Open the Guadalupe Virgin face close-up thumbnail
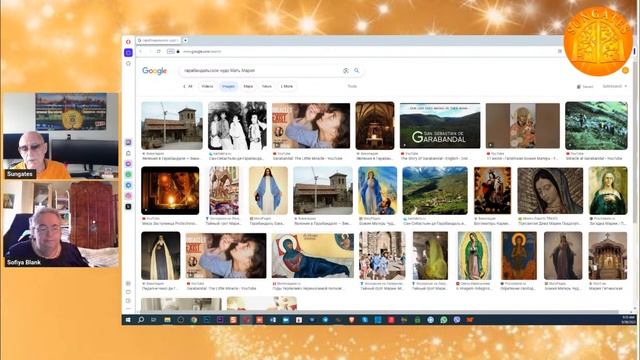The image size is (640, 360). pos(550,190)
